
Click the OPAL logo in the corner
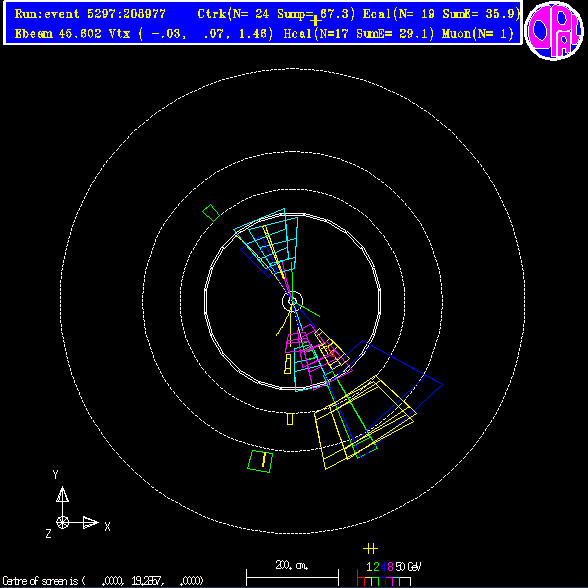554,30
